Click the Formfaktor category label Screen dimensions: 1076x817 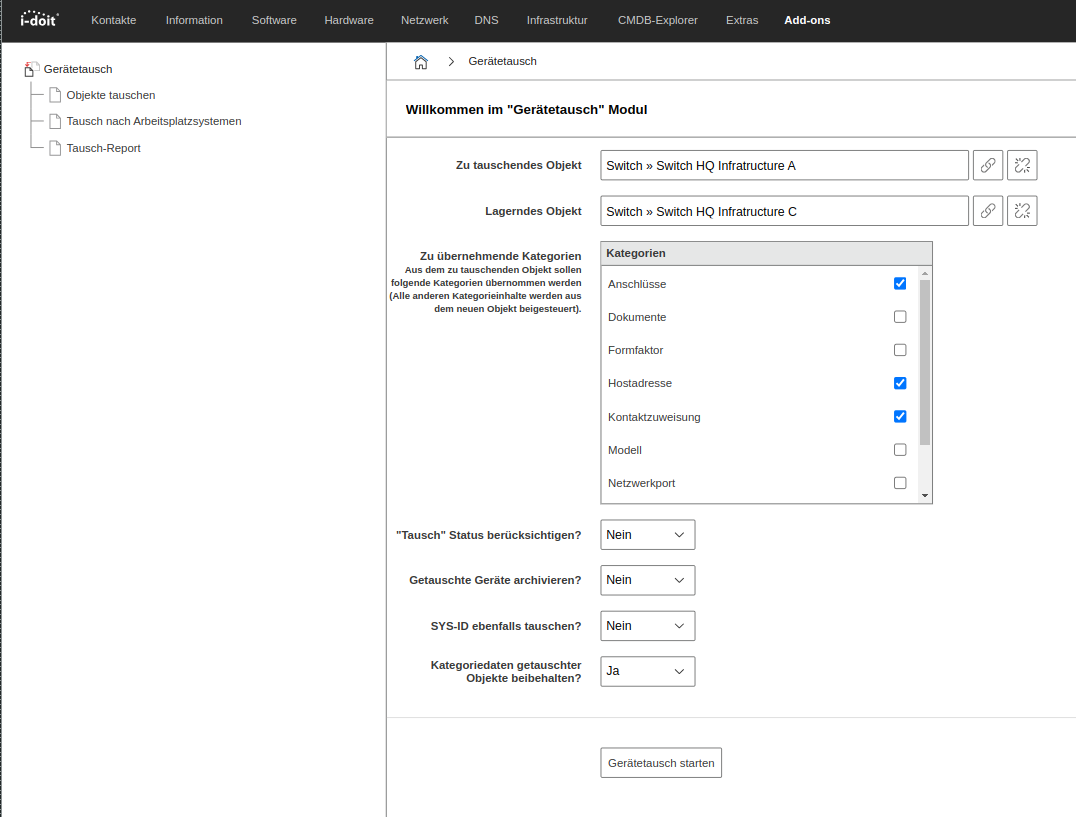pyautogui.click(x=635, y=350)
